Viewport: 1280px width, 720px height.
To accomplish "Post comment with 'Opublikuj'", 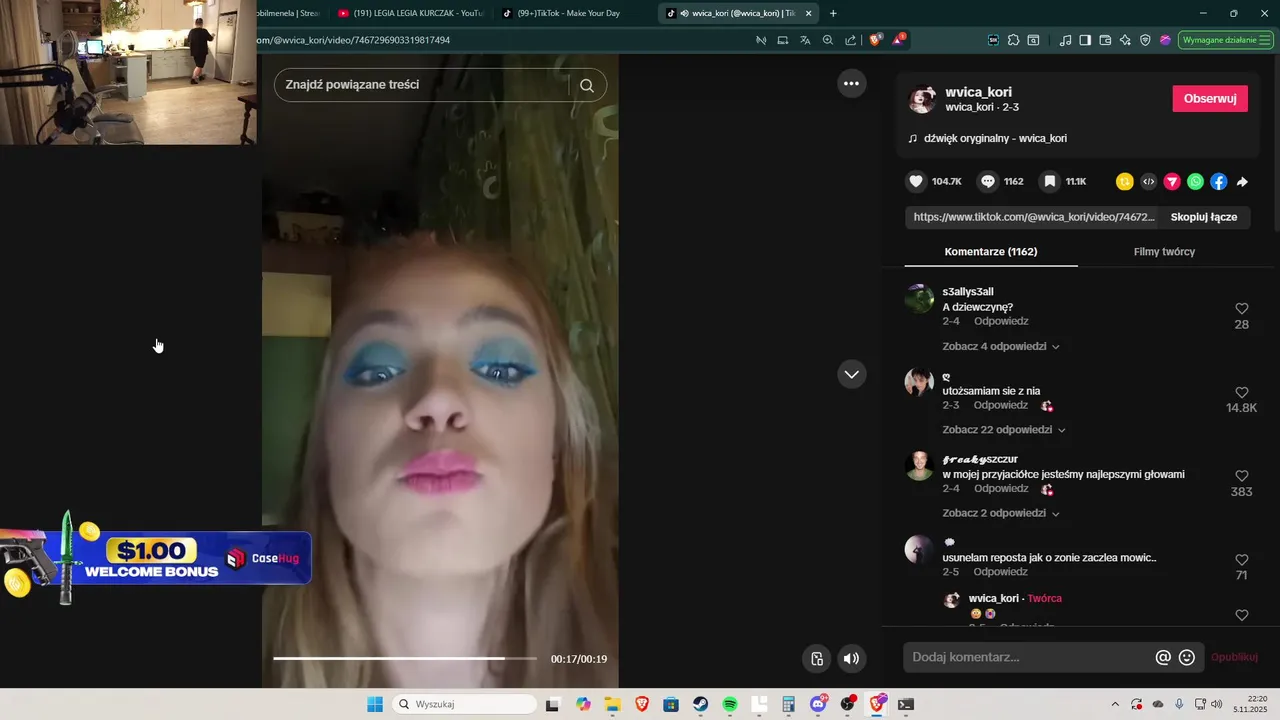I will click(x=1234, y=657).
